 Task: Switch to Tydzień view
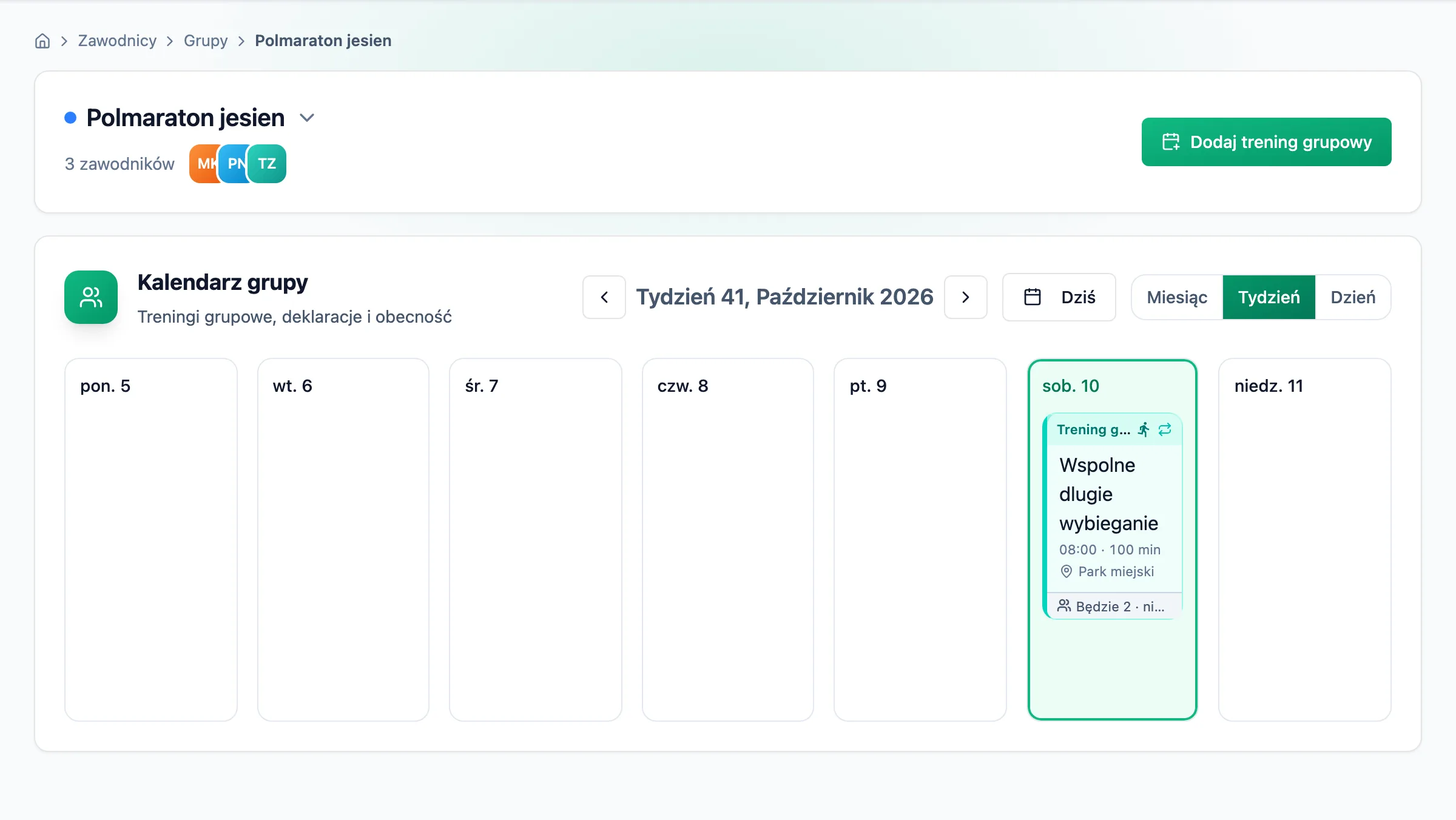[x=1269, y=297]
